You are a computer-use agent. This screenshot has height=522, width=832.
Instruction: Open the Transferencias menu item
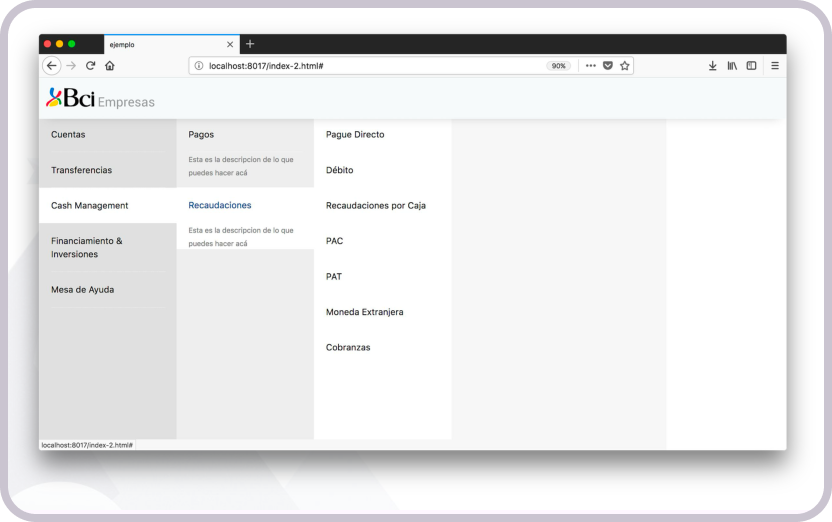[81, 171]
